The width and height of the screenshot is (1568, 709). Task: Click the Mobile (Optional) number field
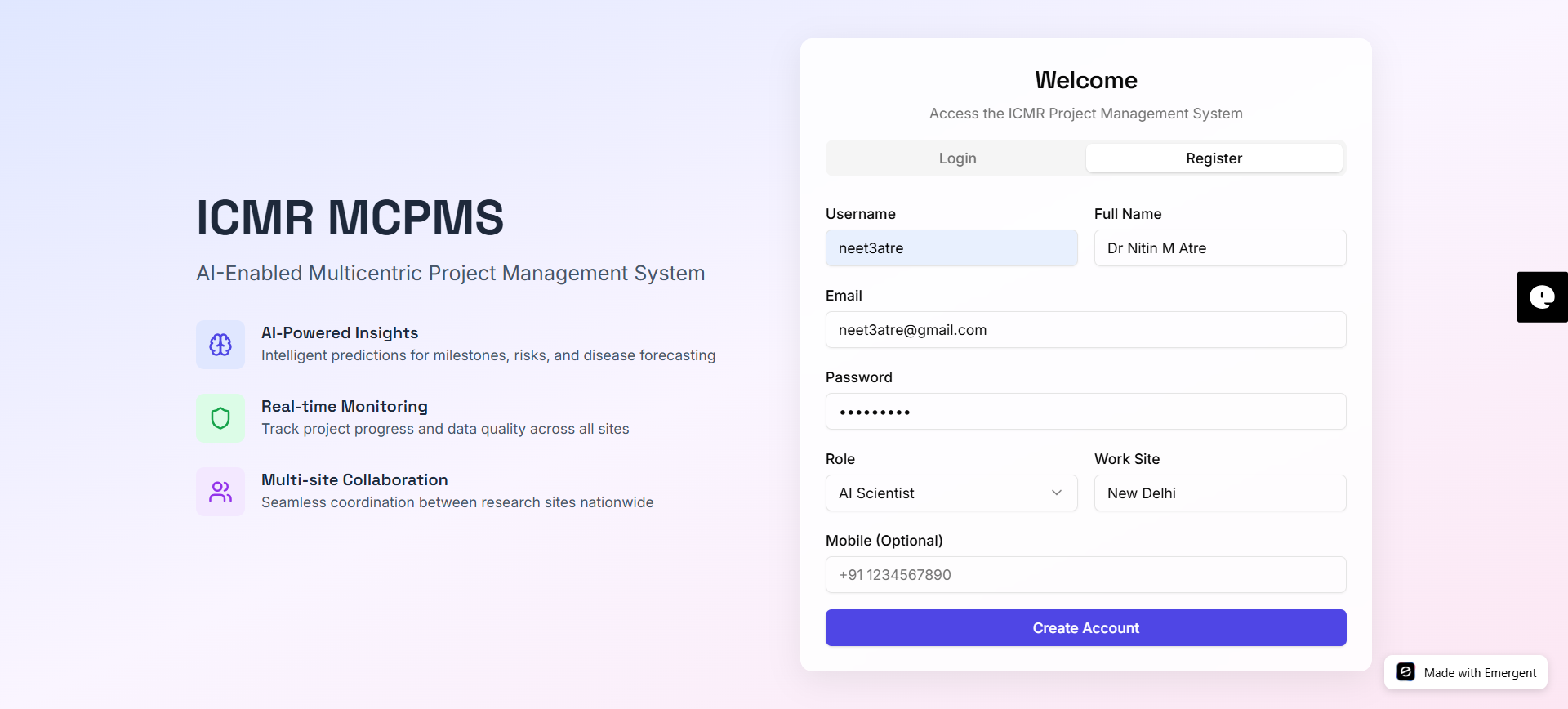[x=1085, y=575]
